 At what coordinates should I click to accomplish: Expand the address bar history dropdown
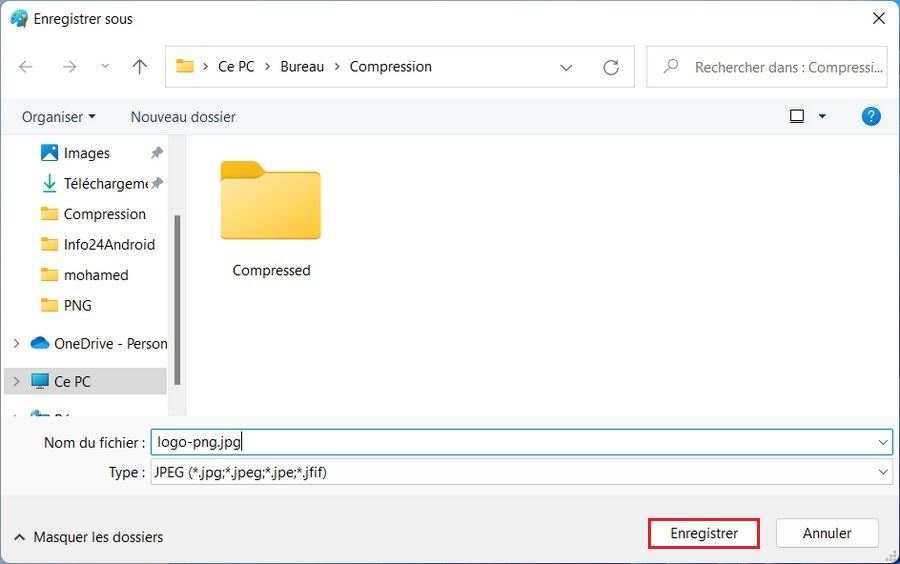pyautogui.click(x=566, y=67)
